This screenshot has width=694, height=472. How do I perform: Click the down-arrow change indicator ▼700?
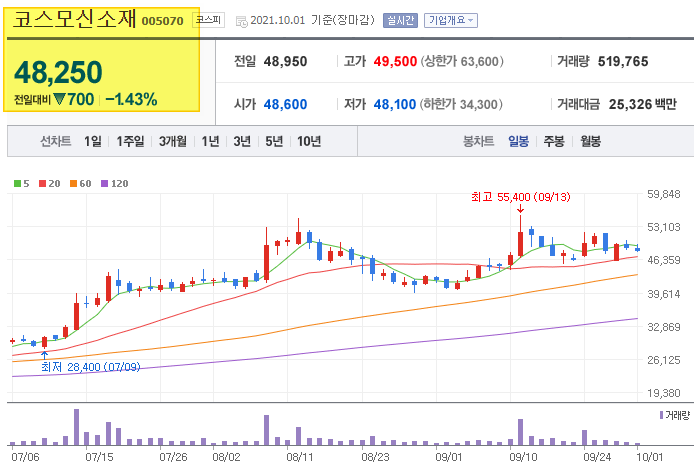(73, 99)
